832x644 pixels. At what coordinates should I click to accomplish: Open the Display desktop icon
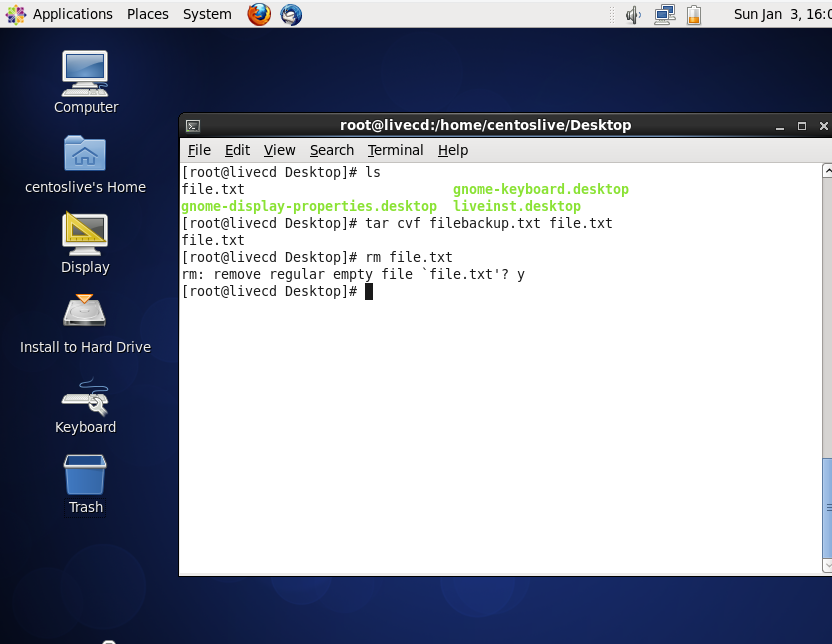(x=85, y=243)
